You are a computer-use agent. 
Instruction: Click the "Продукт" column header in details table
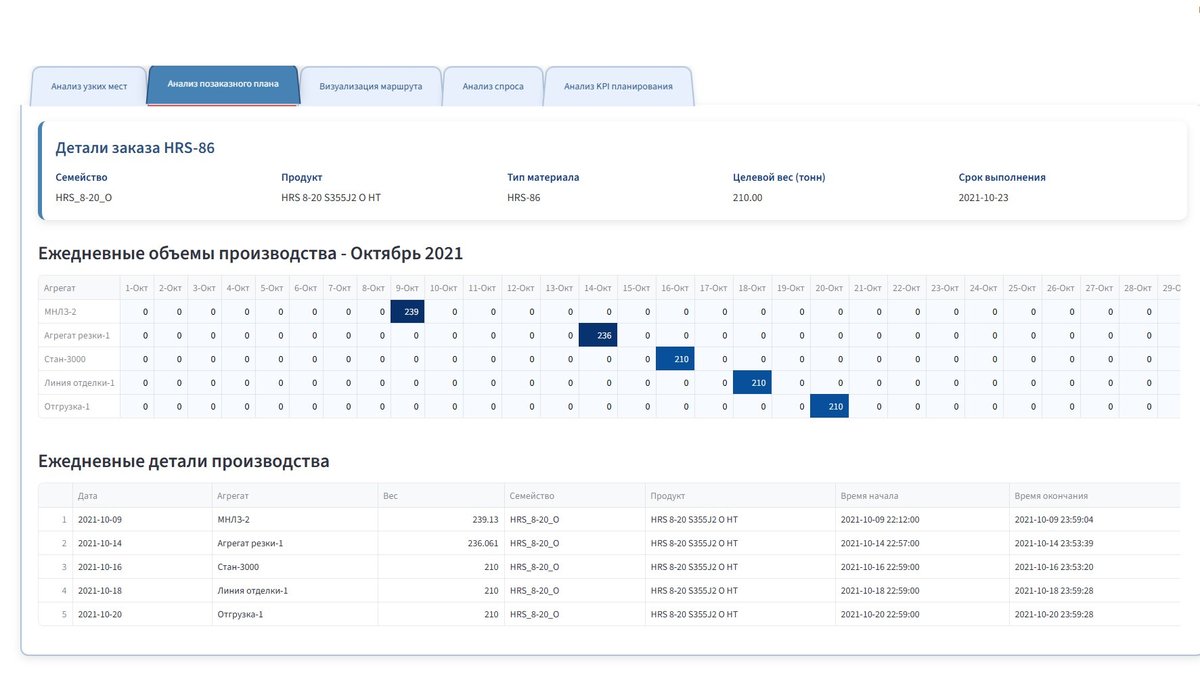point(741,495)
